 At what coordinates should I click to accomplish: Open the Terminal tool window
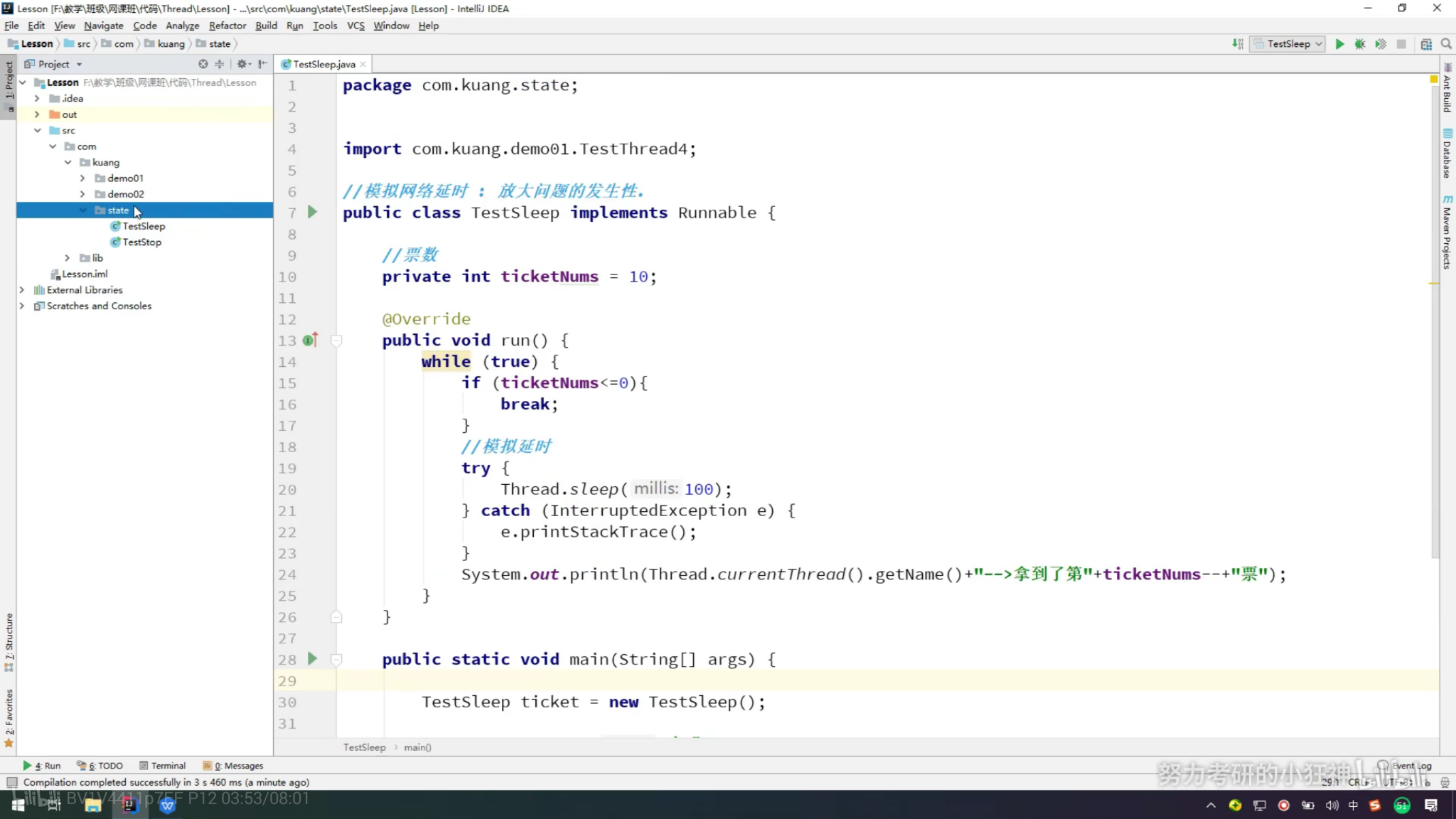coord(163,766)
